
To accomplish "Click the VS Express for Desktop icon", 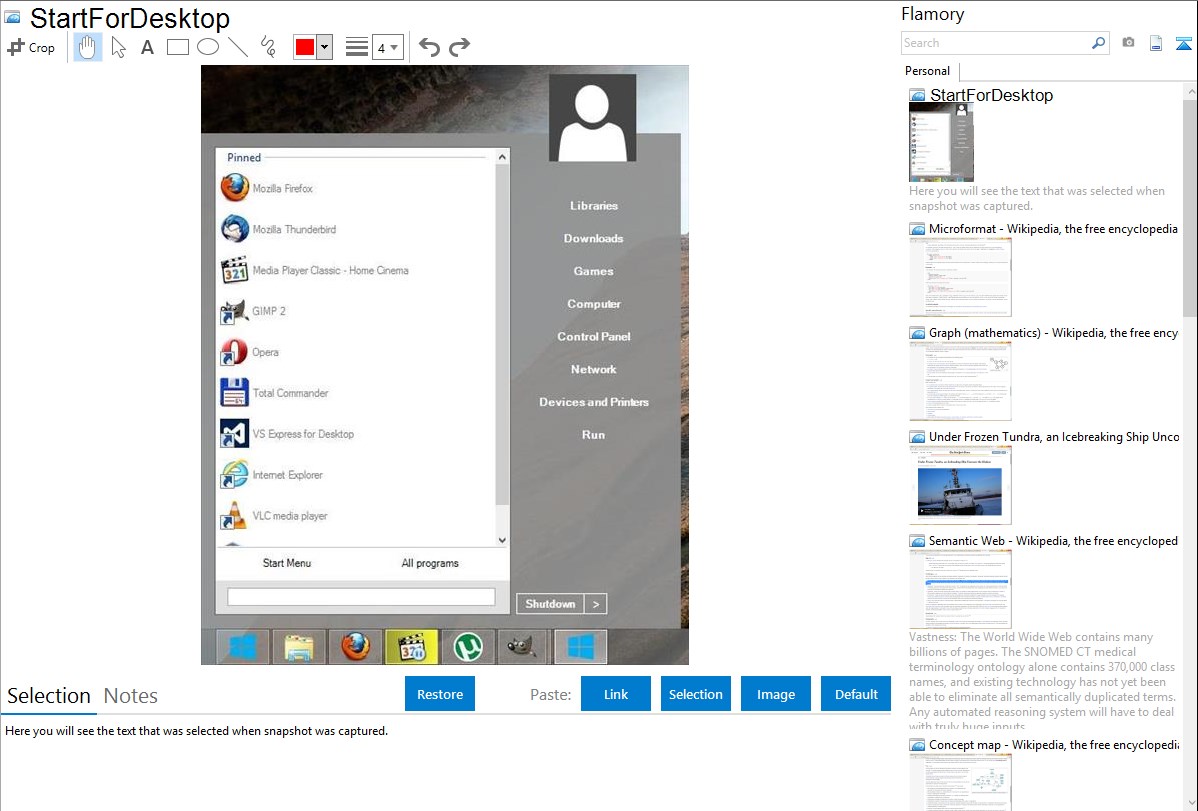I will point(234,433).
